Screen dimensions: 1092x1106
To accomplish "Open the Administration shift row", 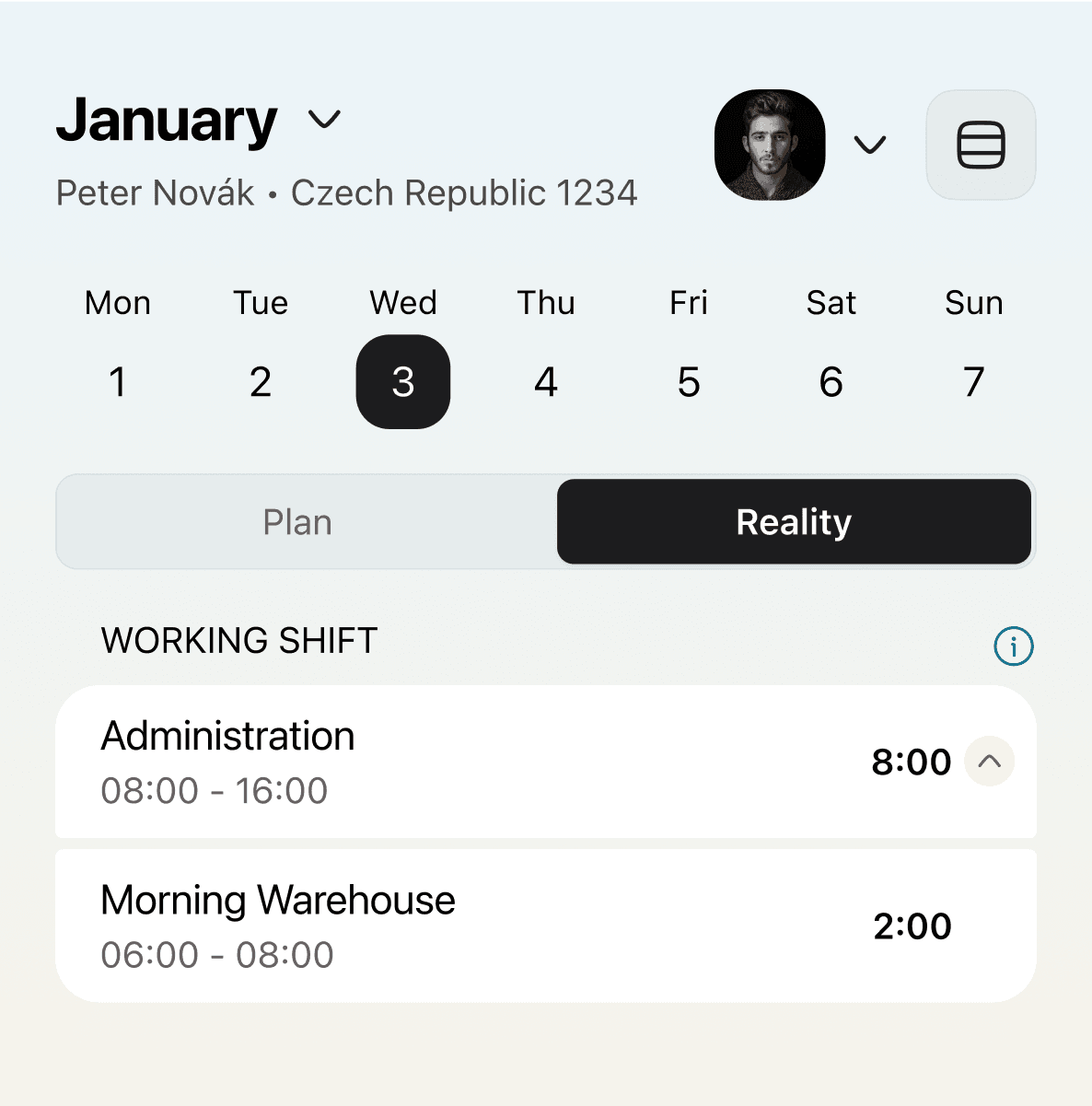I will point(546,762).
